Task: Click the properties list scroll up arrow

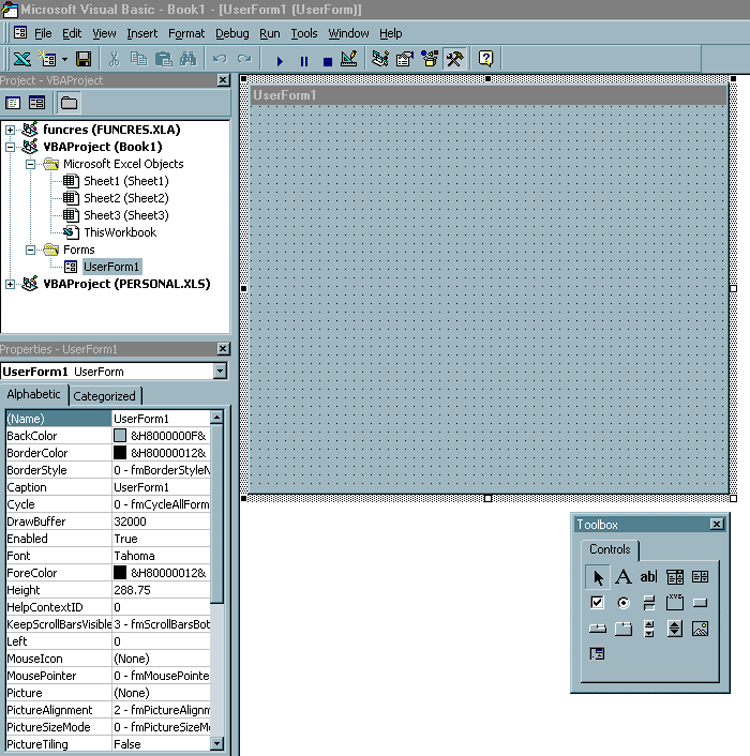Action: coord(217,417)
